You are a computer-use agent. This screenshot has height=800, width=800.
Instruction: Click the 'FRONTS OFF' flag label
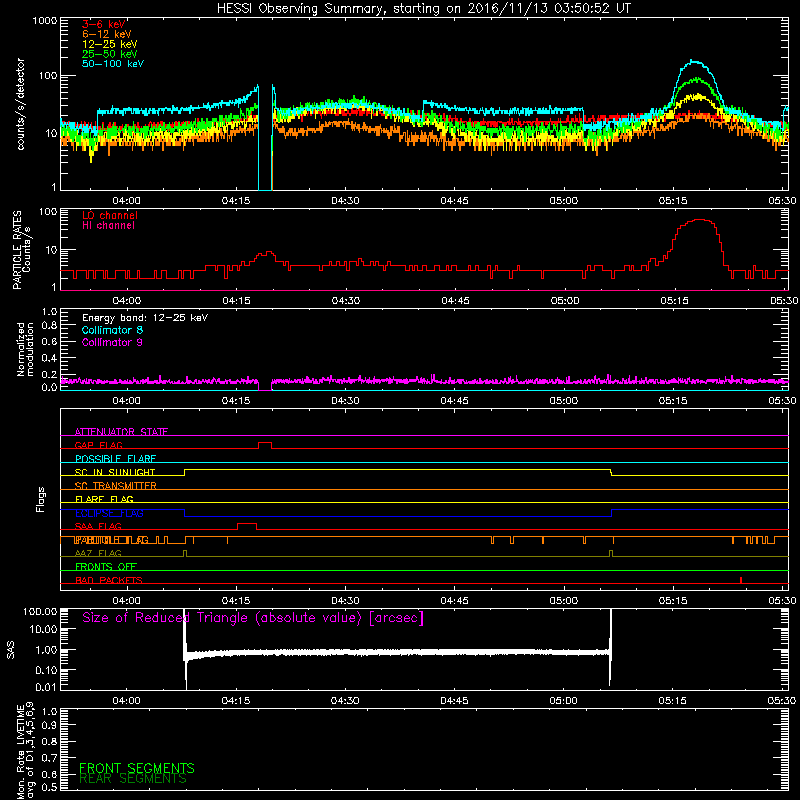pos(106,567)
